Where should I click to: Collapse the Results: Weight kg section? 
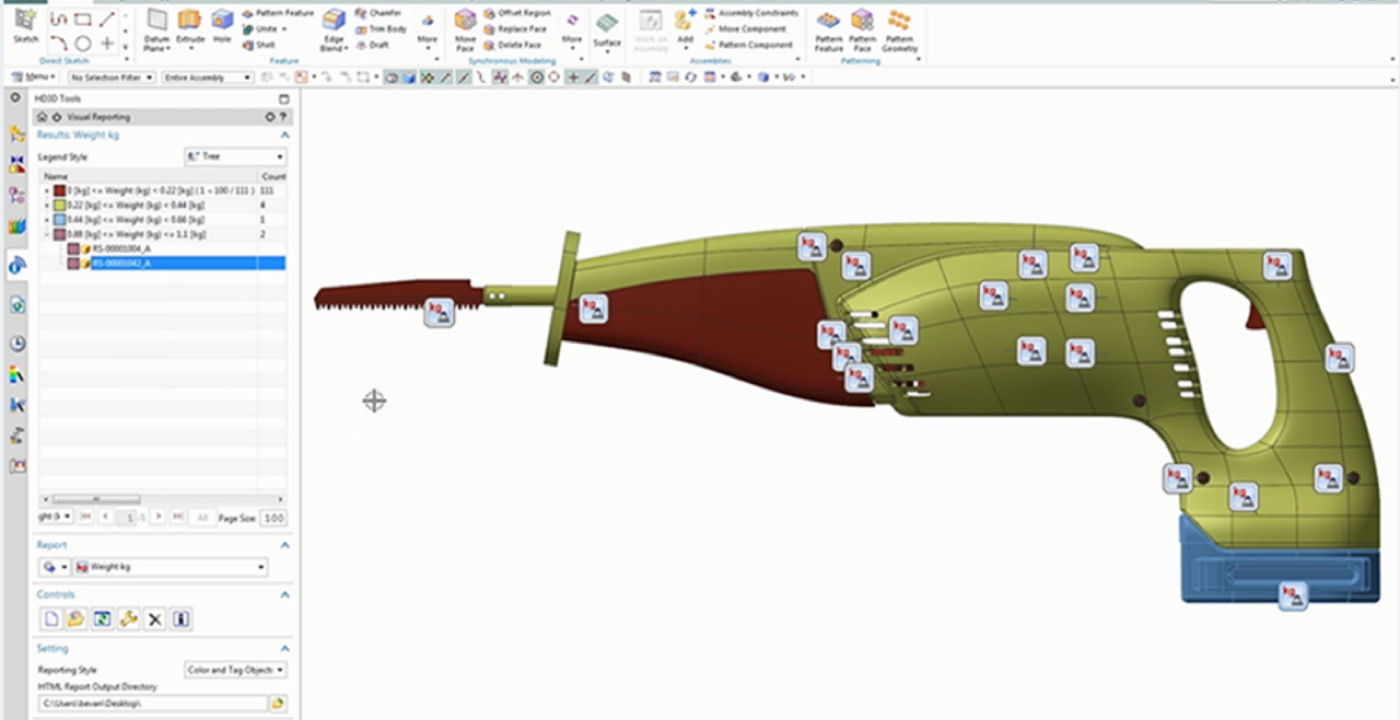click(284, 135)
